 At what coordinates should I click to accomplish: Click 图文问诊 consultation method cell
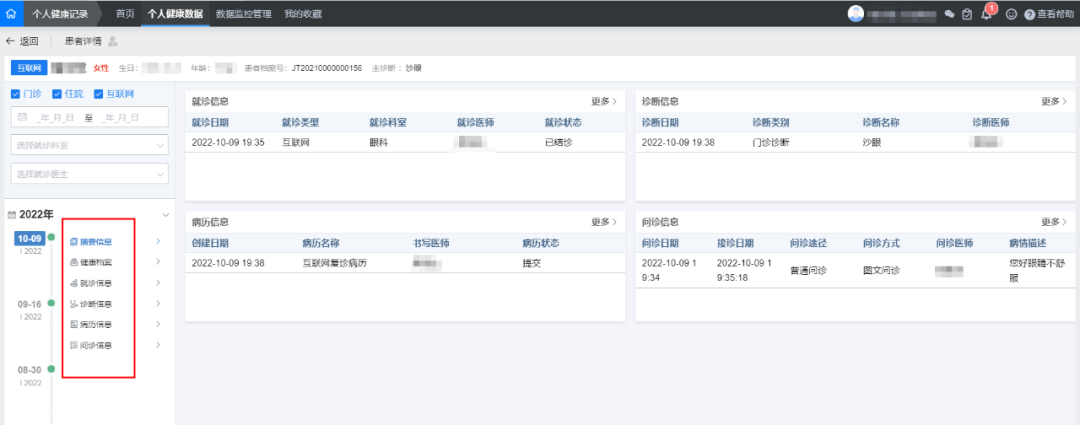[x=881, y=271]
